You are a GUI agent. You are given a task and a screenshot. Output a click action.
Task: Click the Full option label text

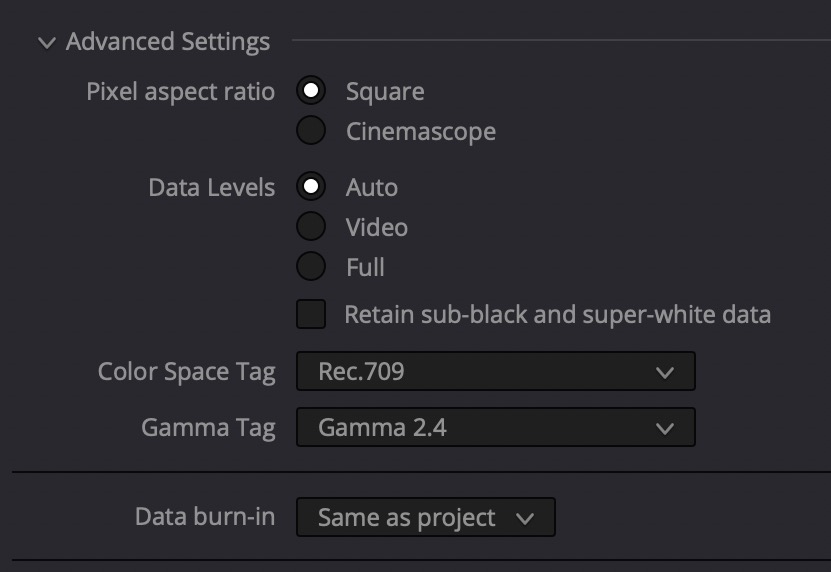click(x=365, y=267)
